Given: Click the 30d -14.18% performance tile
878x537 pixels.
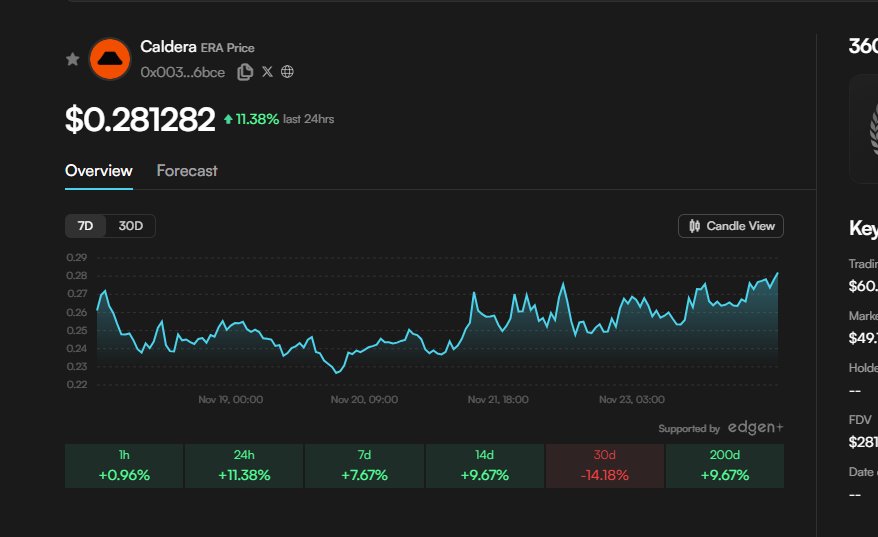Looking at the screenshot, I should [x=605, y=466].
